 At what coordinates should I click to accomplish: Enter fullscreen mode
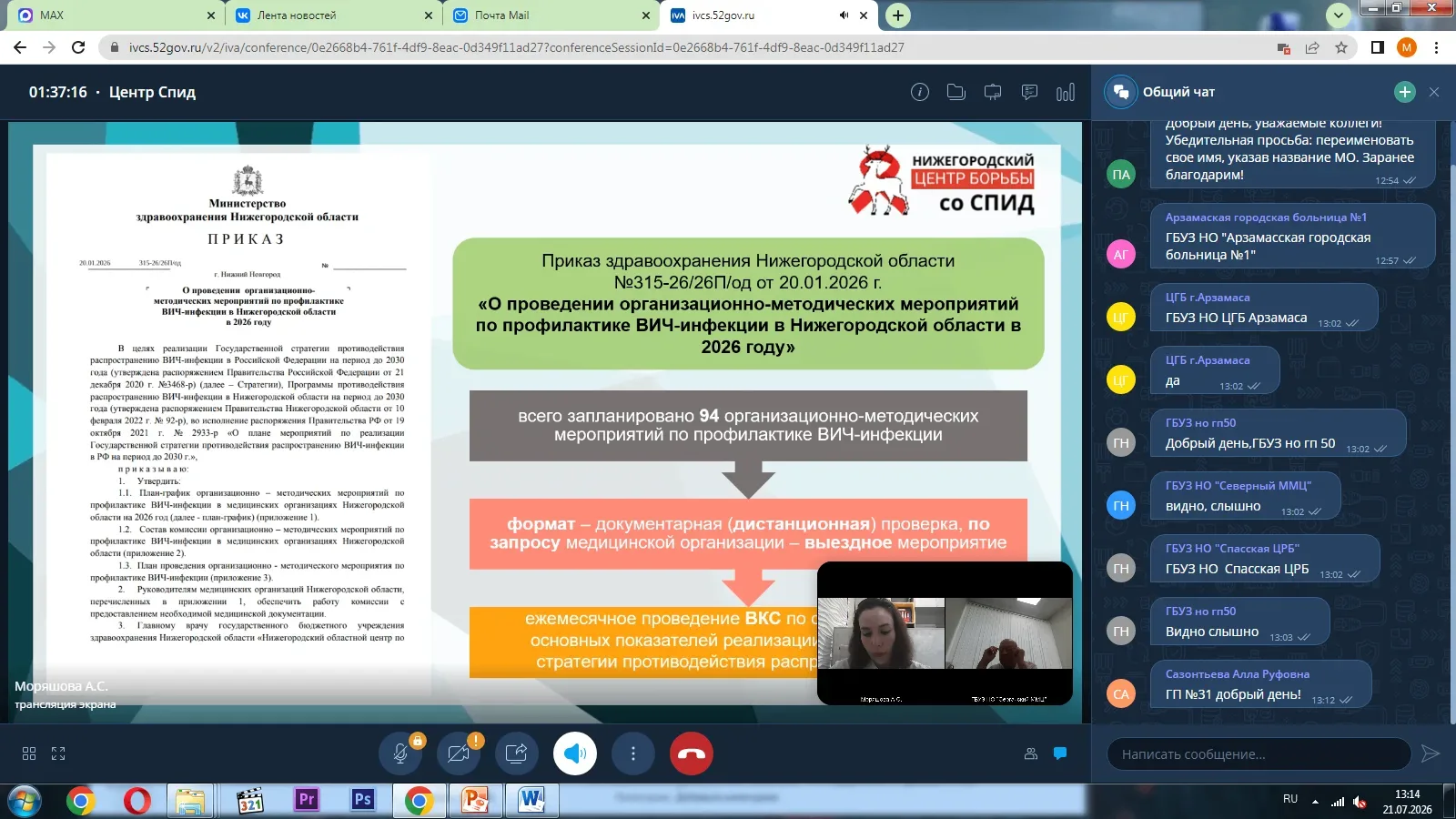[x=58, y=753]
